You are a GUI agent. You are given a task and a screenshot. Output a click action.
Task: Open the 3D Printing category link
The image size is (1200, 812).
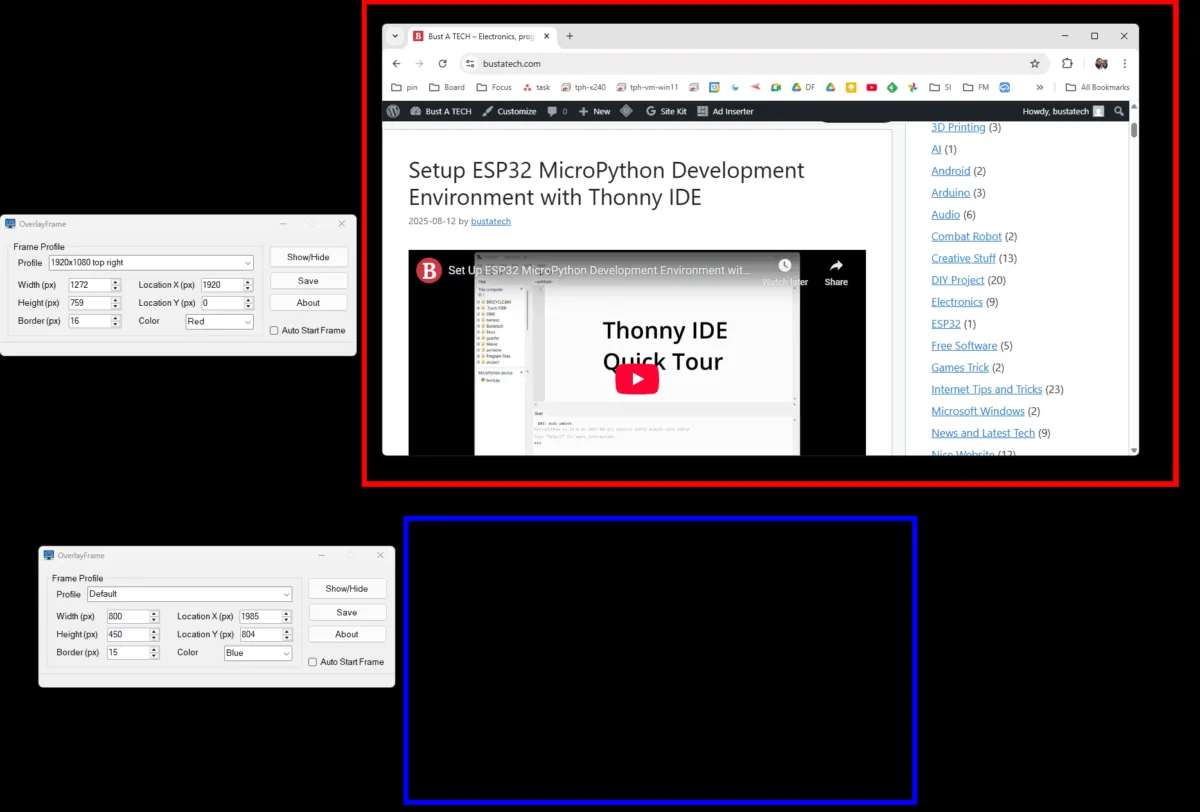pos(958,128)
